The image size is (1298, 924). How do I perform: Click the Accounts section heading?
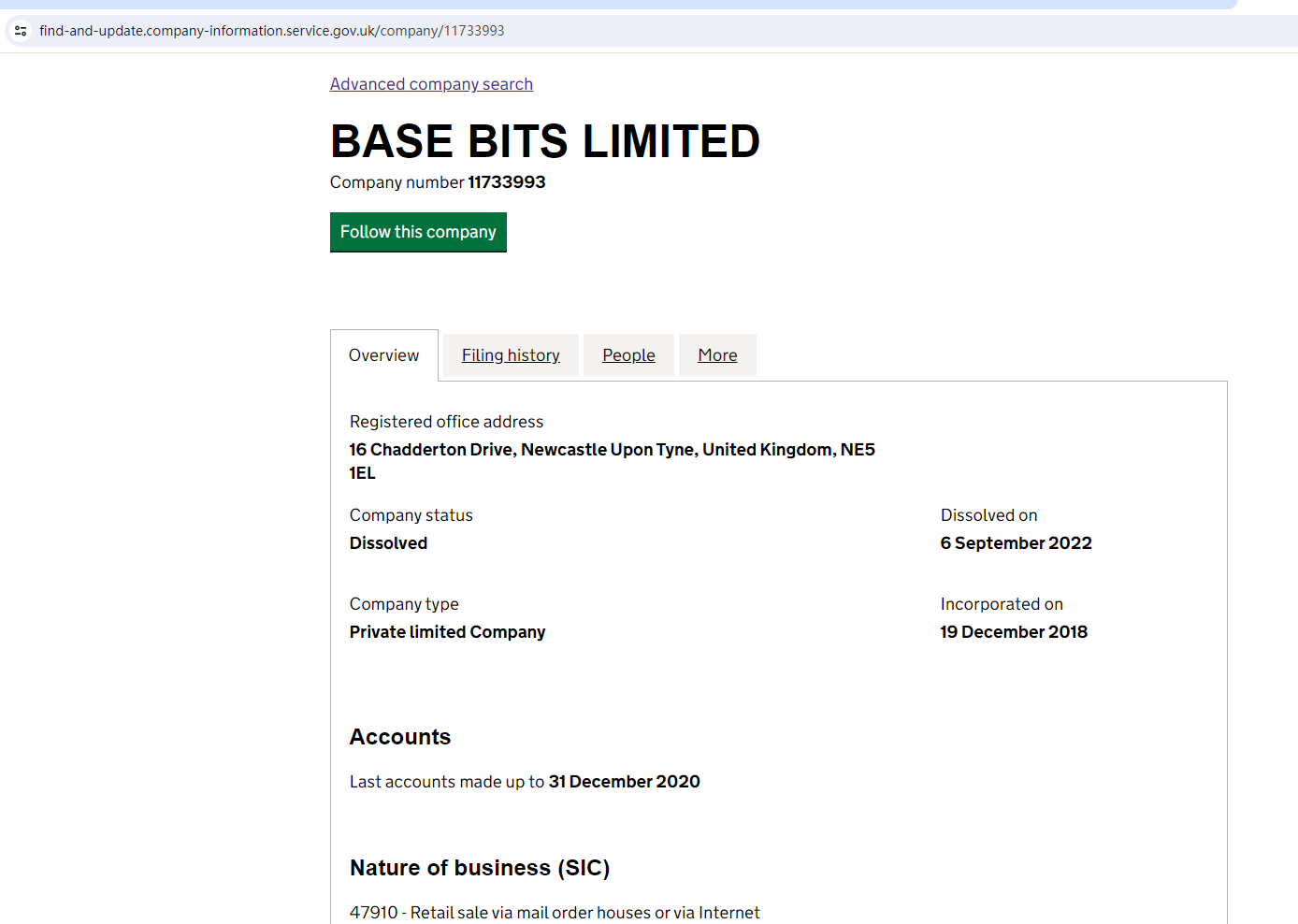tap(400, 737)
